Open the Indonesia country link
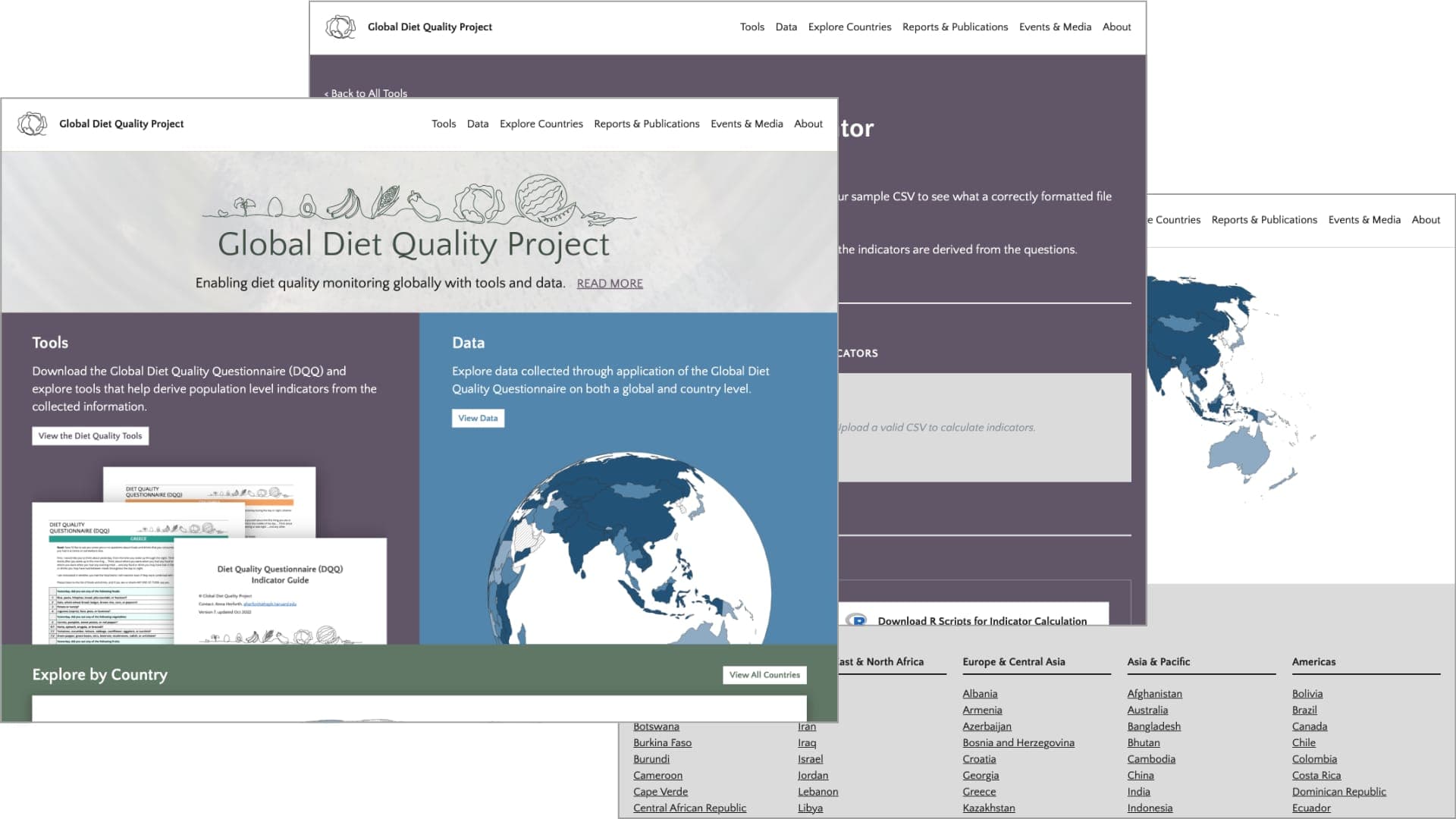The height and width of the screenshot is (819, 1456). tap(1150, 808)
